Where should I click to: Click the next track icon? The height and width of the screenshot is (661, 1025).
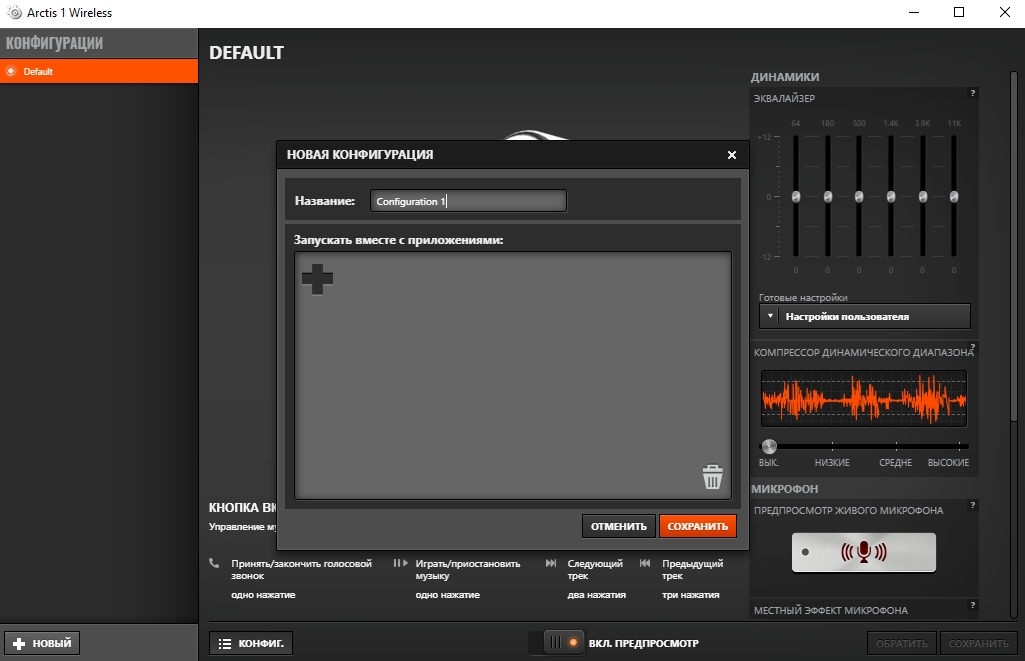[x=551, y=563]
